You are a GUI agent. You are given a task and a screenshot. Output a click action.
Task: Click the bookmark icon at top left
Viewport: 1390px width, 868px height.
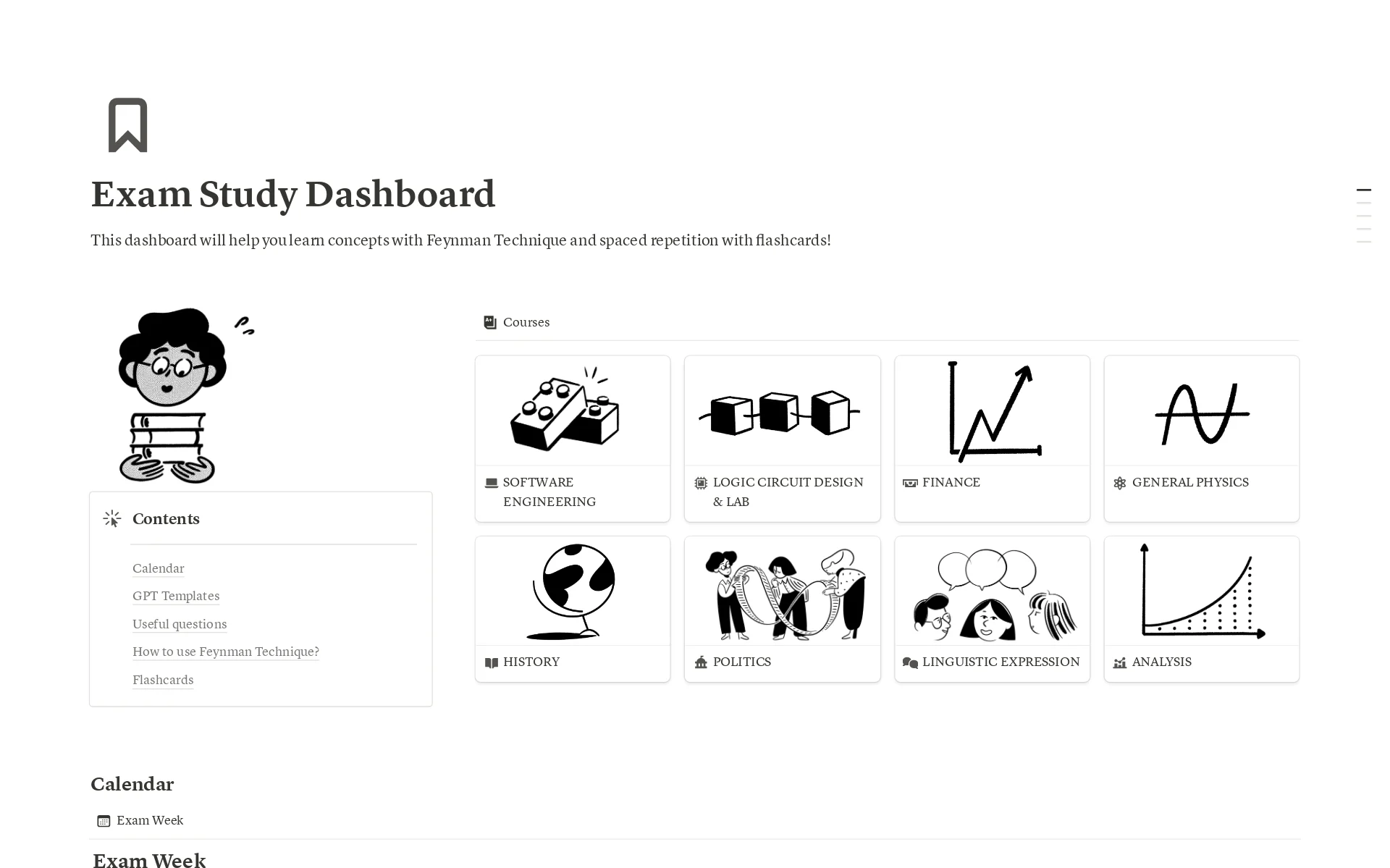tap(127, 125)
